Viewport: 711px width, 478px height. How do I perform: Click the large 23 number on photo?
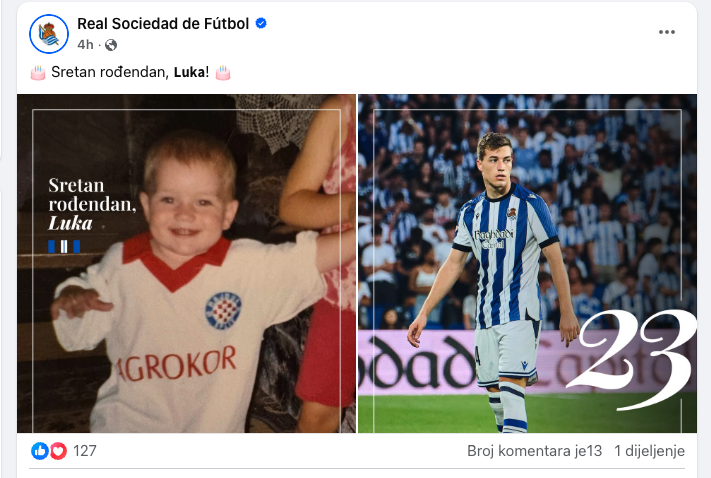pos(631,360)
